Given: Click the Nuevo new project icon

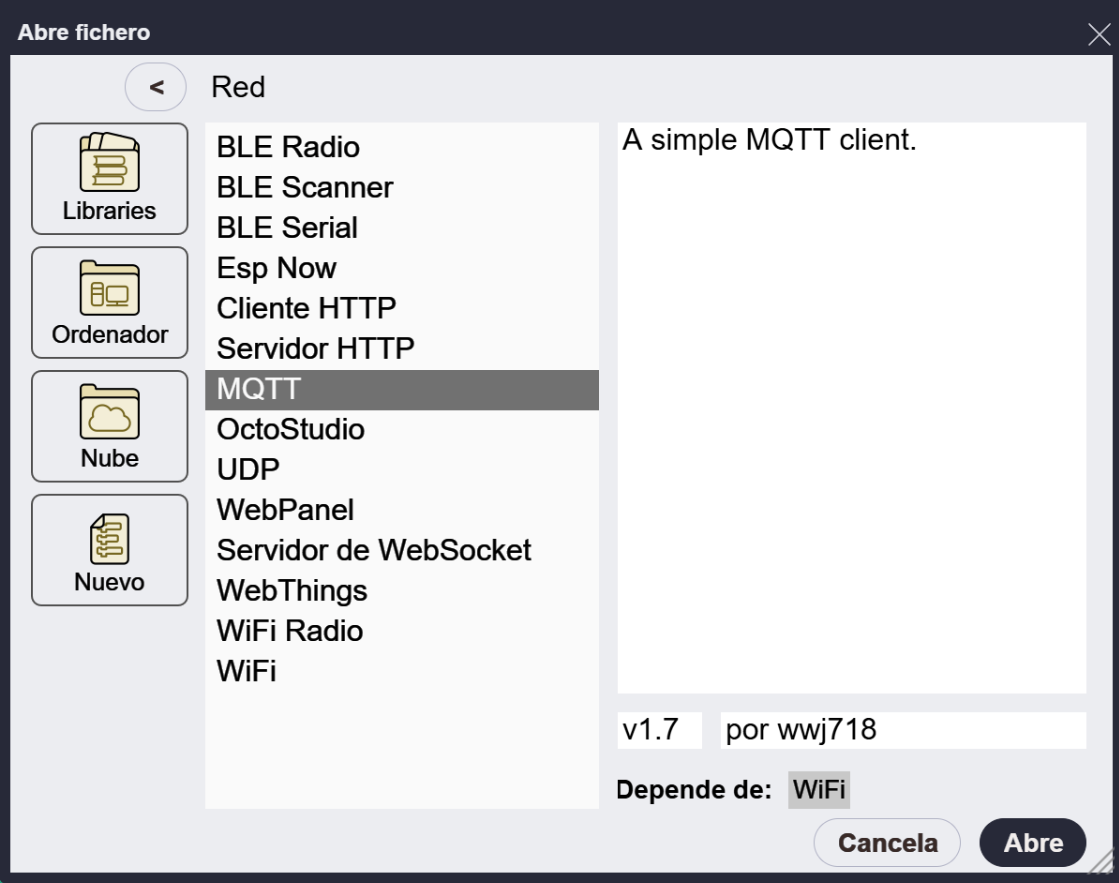Looking at the screenshot, I should tap(109, 550).
